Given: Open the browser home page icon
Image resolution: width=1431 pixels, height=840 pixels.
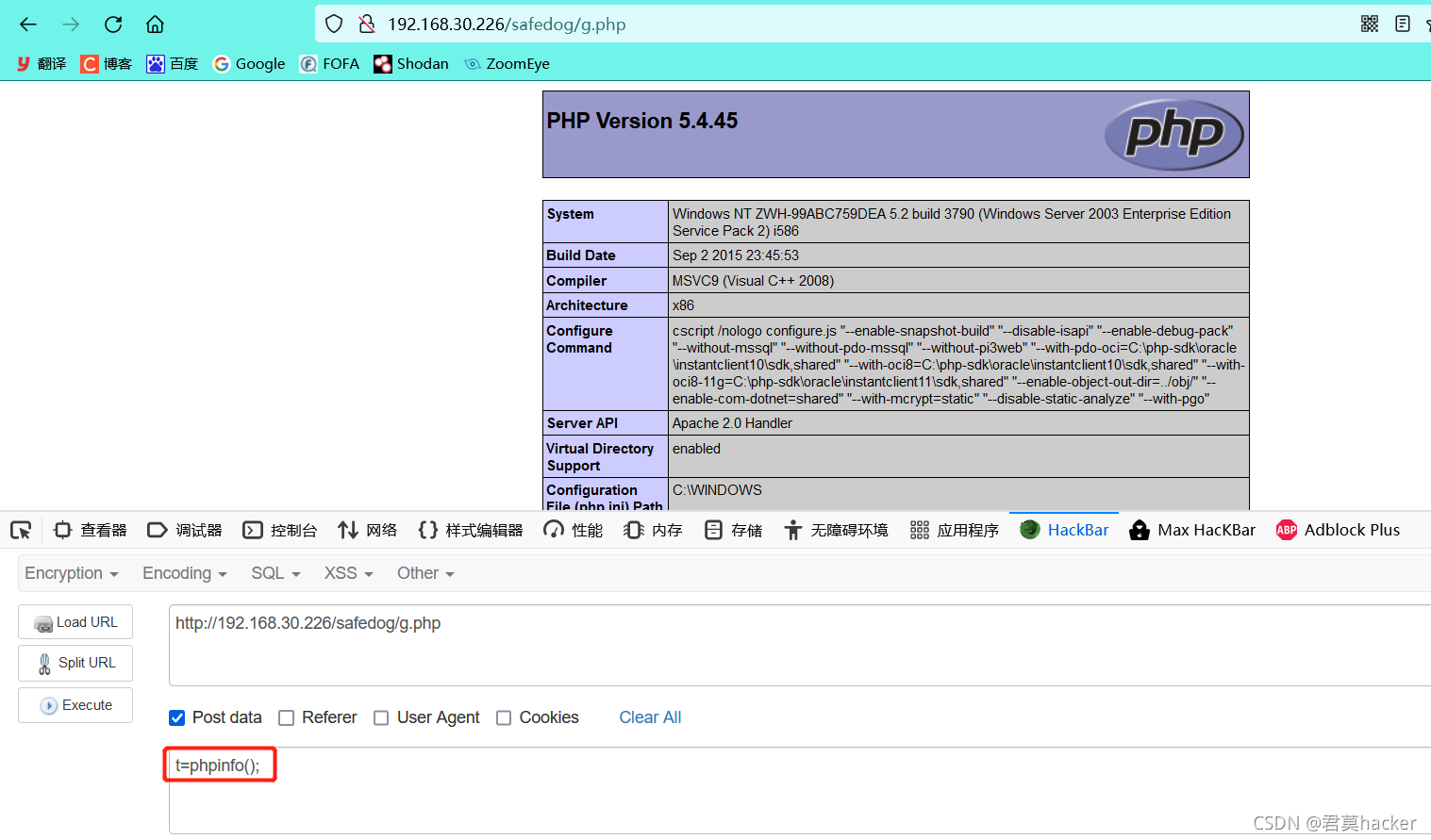Looking at the screenshot, I should pos(156,25).
